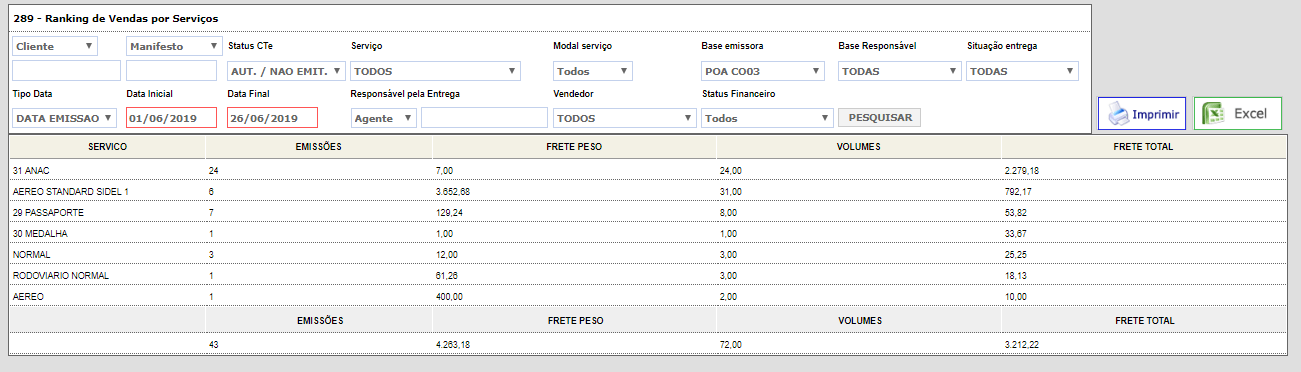Click the PESQUISAR search button
Image resolution: width=1301 pixels, height=372 pixels.
pos(880,118)
